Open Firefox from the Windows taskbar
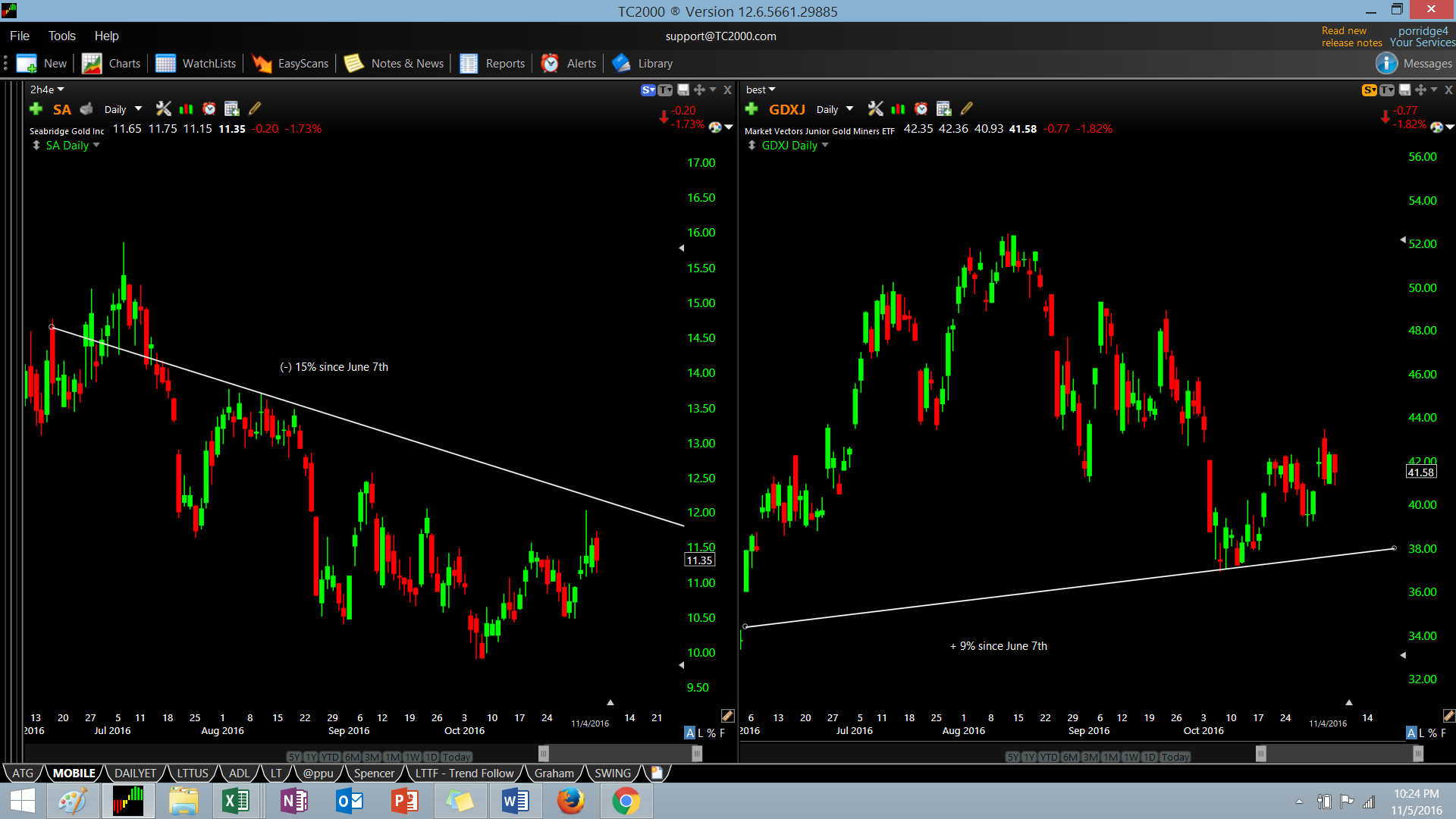The image size is (1456, 819). pos(570,801)
